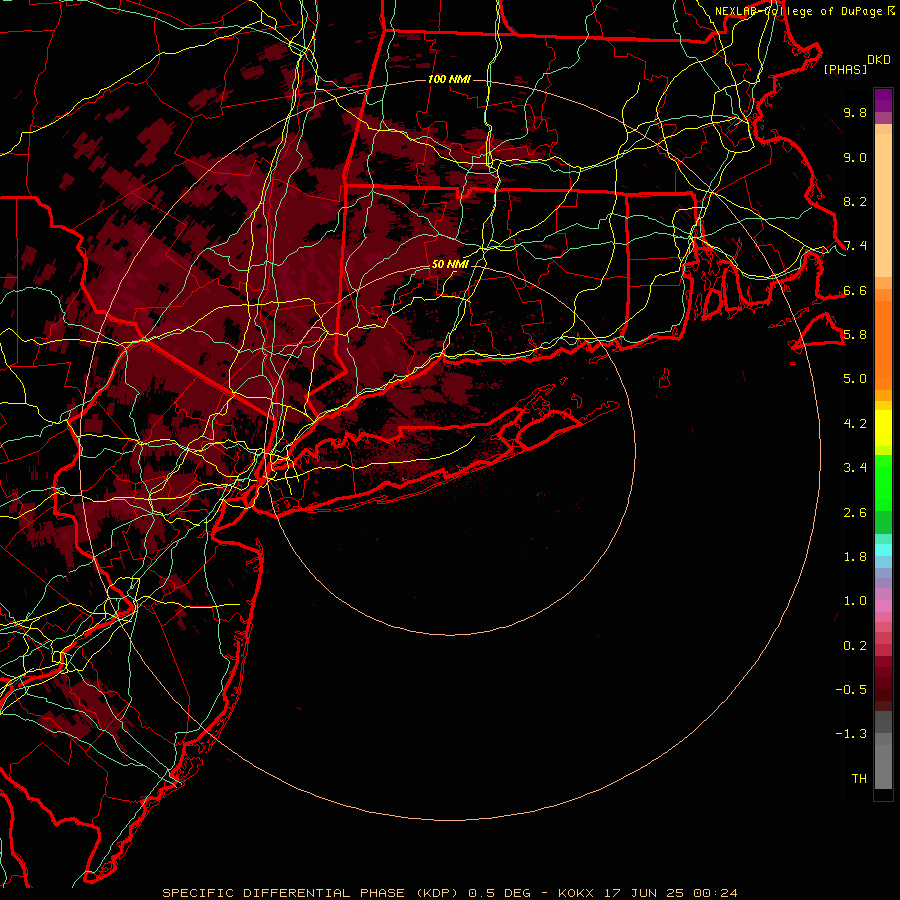The width and height of the screenshot is (900, 900).
Task: Click the 50 NMI range ring label
Action: click(x=450, y=264)
